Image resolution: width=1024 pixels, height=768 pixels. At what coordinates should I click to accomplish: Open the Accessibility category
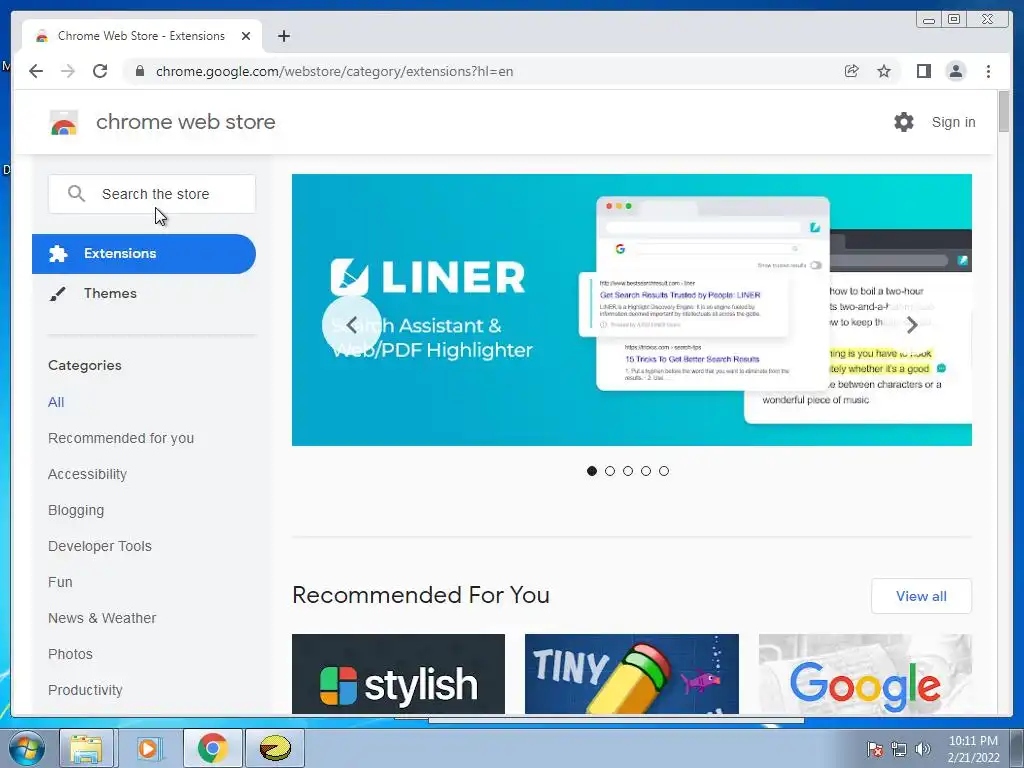pyautogui.click(x=88, y=474)
